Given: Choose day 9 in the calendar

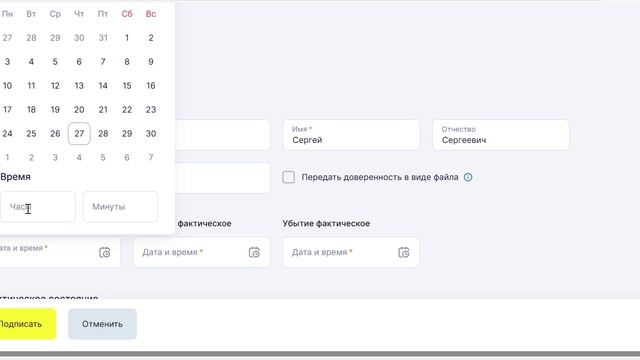Looking at the screenshot, I should tap(151, 62).
